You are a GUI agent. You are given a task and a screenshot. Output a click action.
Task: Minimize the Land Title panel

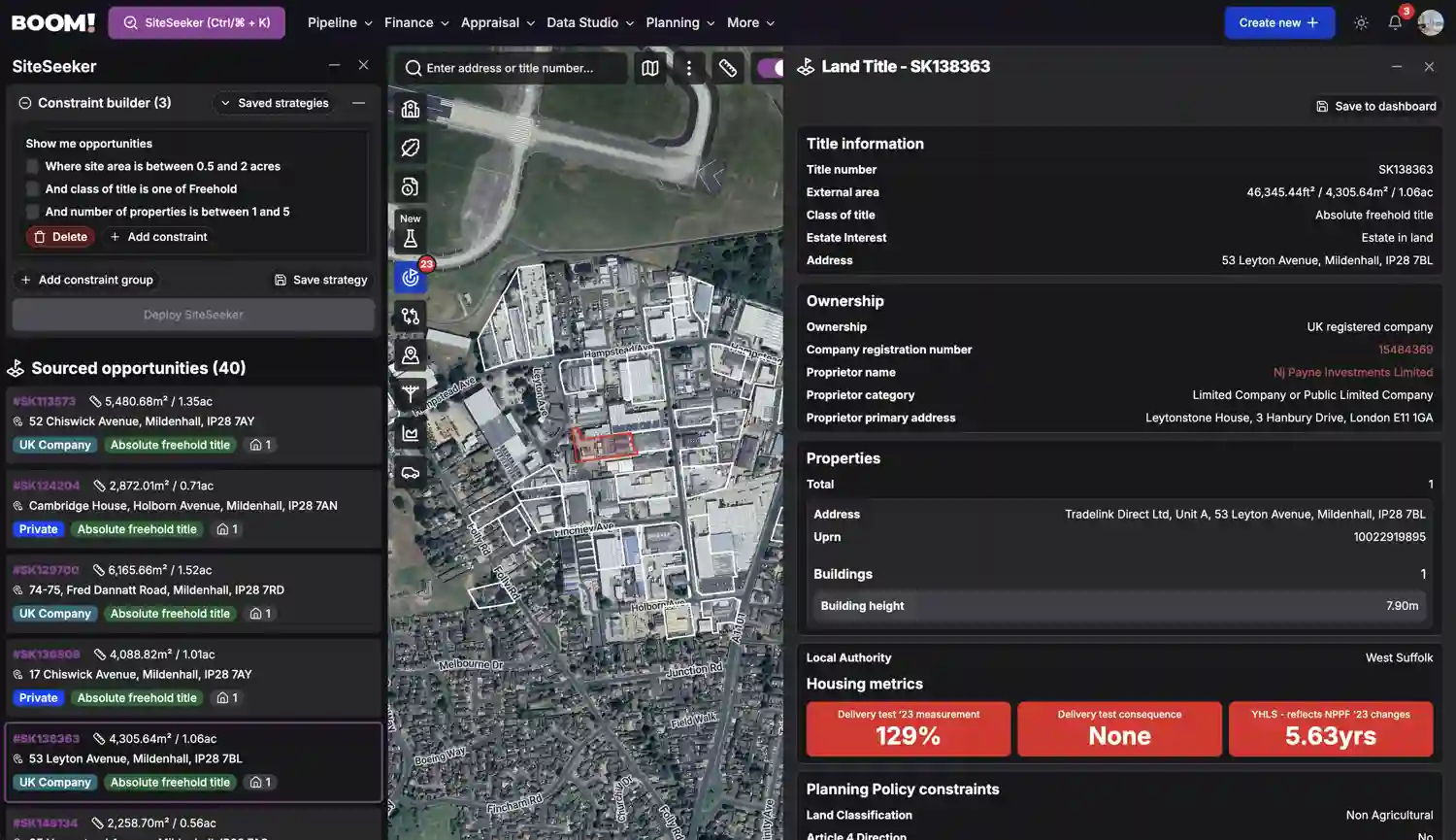(1397, 66)
